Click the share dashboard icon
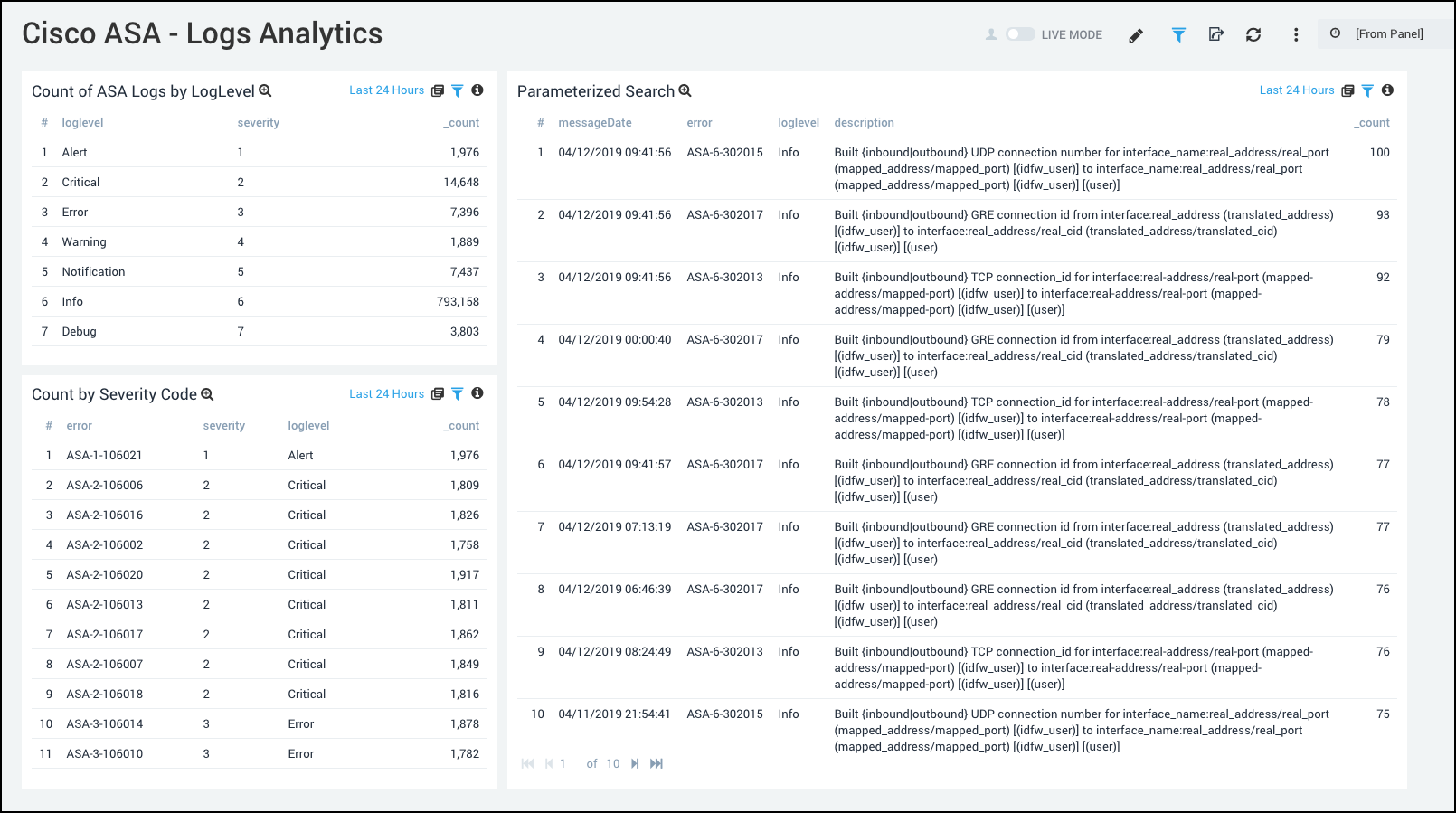Viewport: 1456px width, 813px height. [1215, 34]
